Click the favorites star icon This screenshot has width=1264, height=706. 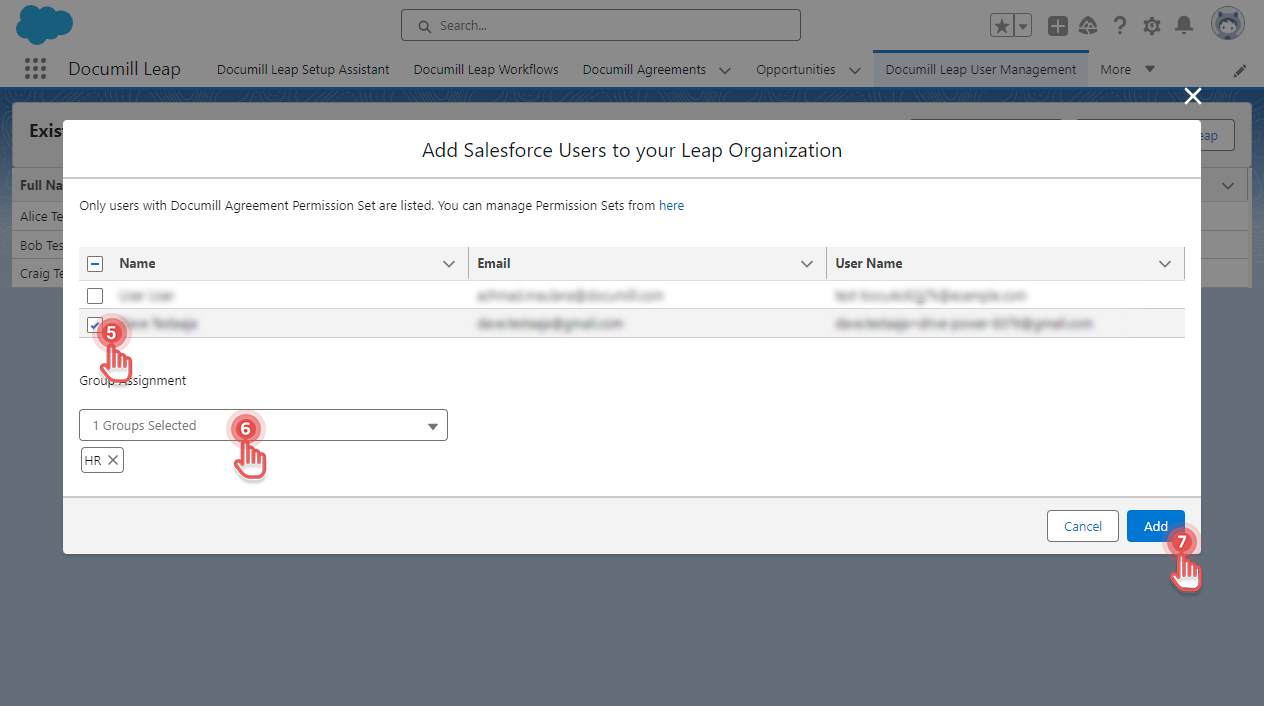[1001, 25]
